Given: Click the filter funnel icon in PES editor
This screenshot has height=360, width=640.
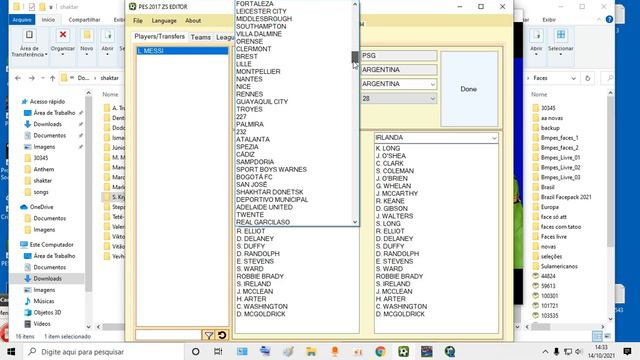Looking at the screenshot, I should [209, 336].
